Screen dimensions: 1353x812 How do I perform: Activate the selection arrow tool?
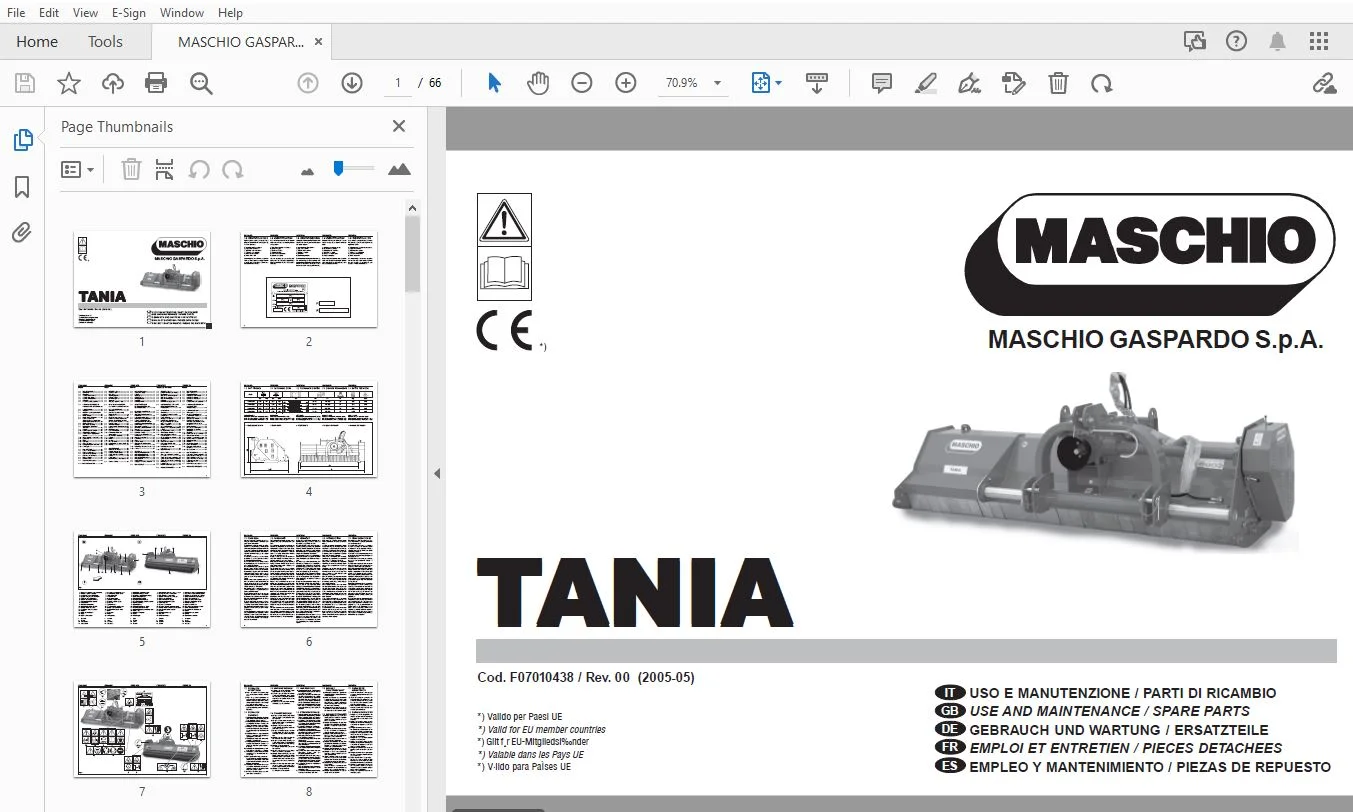[494, 83]
